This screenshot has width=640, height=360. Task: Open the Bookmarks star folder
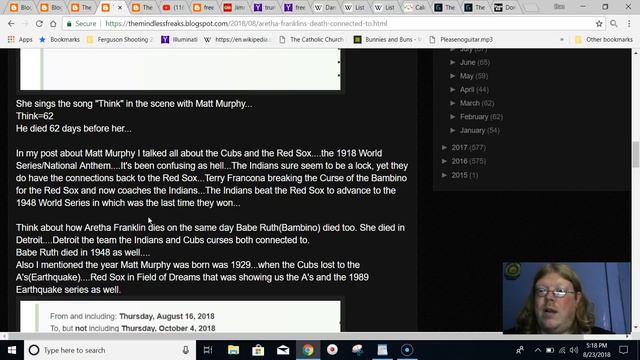[60, 40]
